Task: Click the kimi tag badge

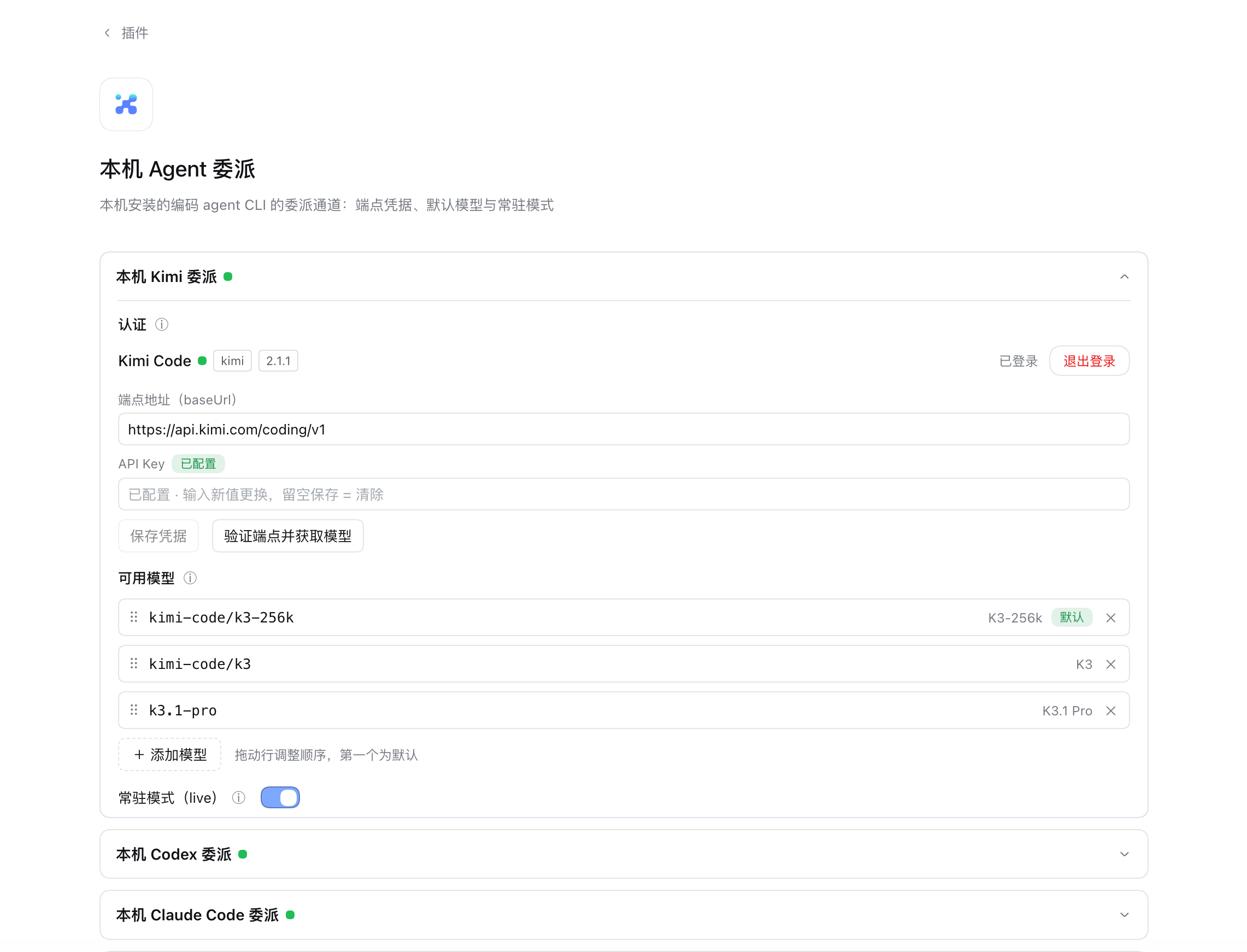Action: pos(232,361)
